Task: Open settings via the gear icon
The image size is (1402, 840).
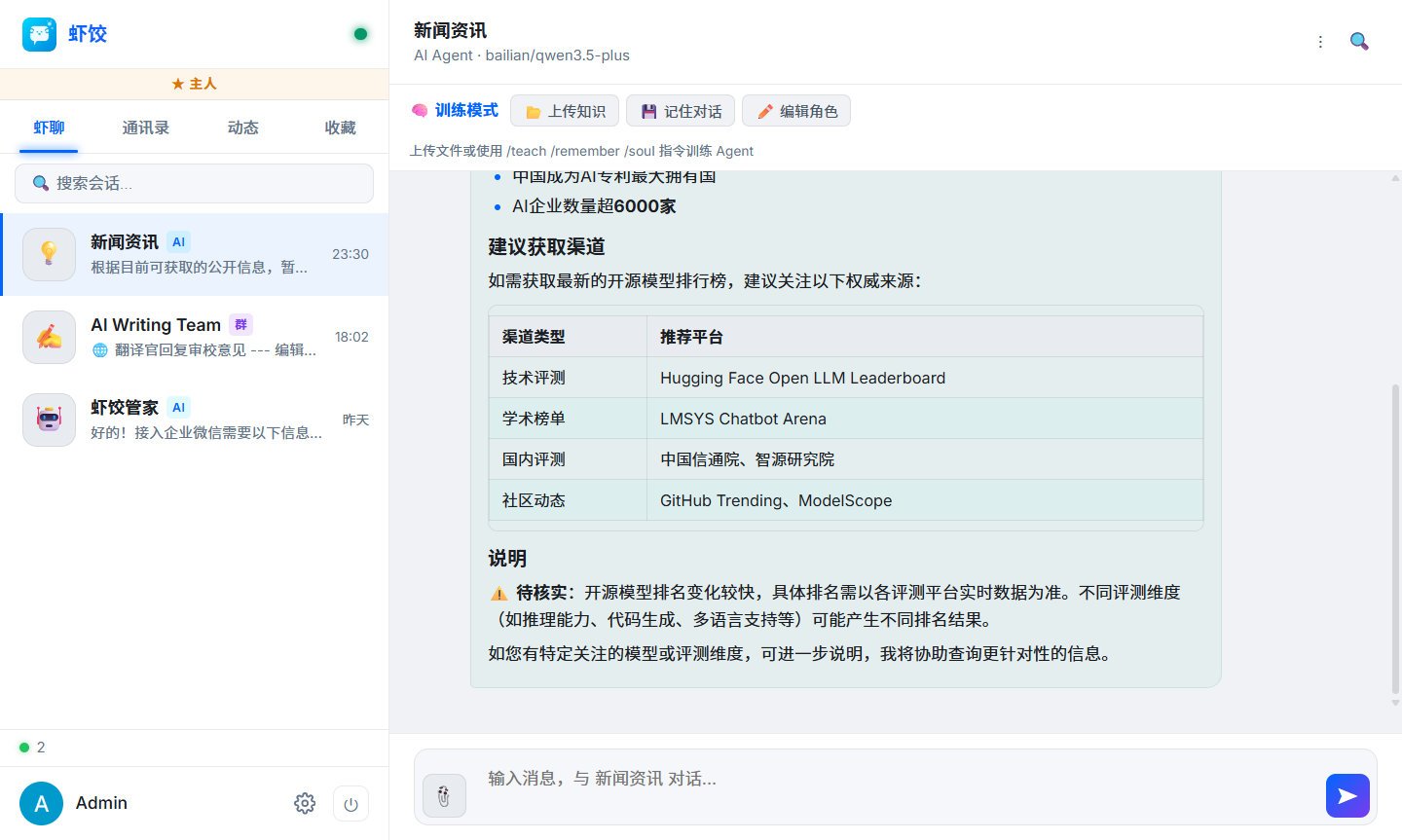Action: (x=305, y=803)
